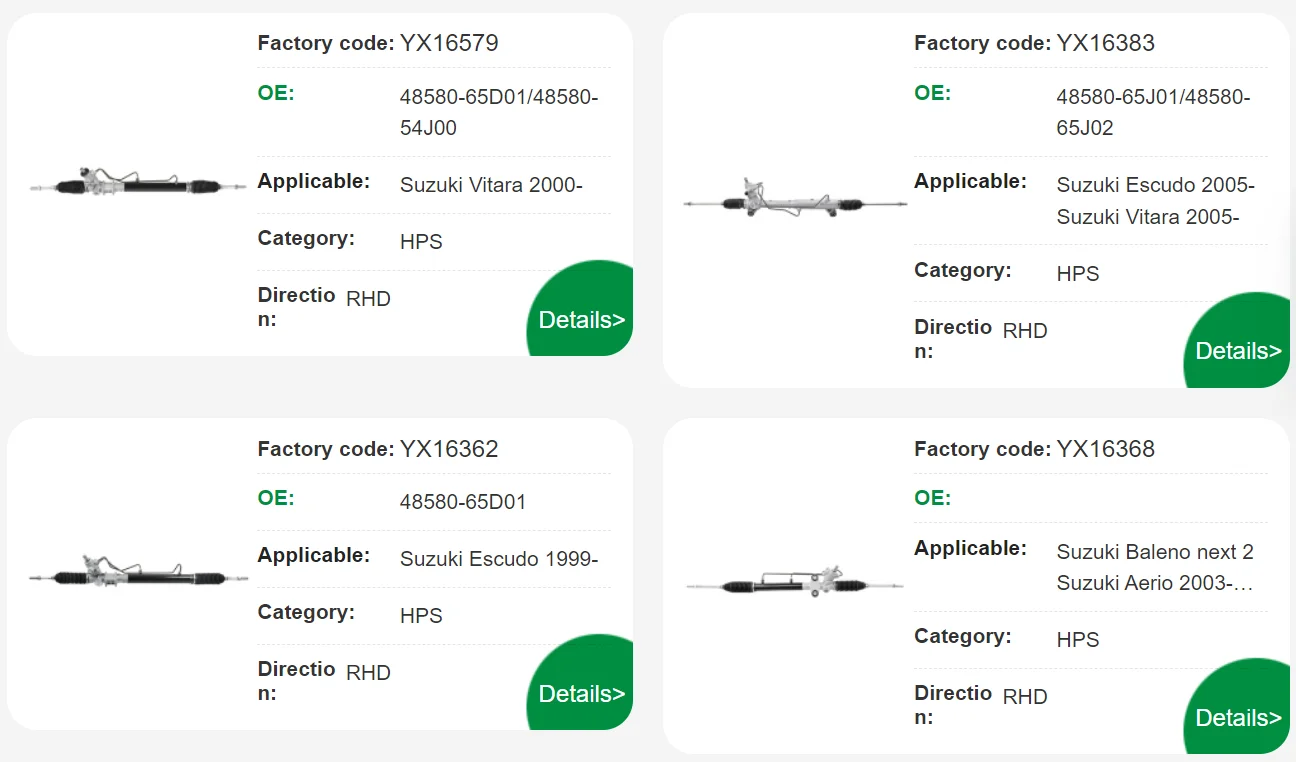Click Suzuki Escudo 2005- applicable text
The width and height of the screenshot is (1296, 762).
tap(1155, 185)
